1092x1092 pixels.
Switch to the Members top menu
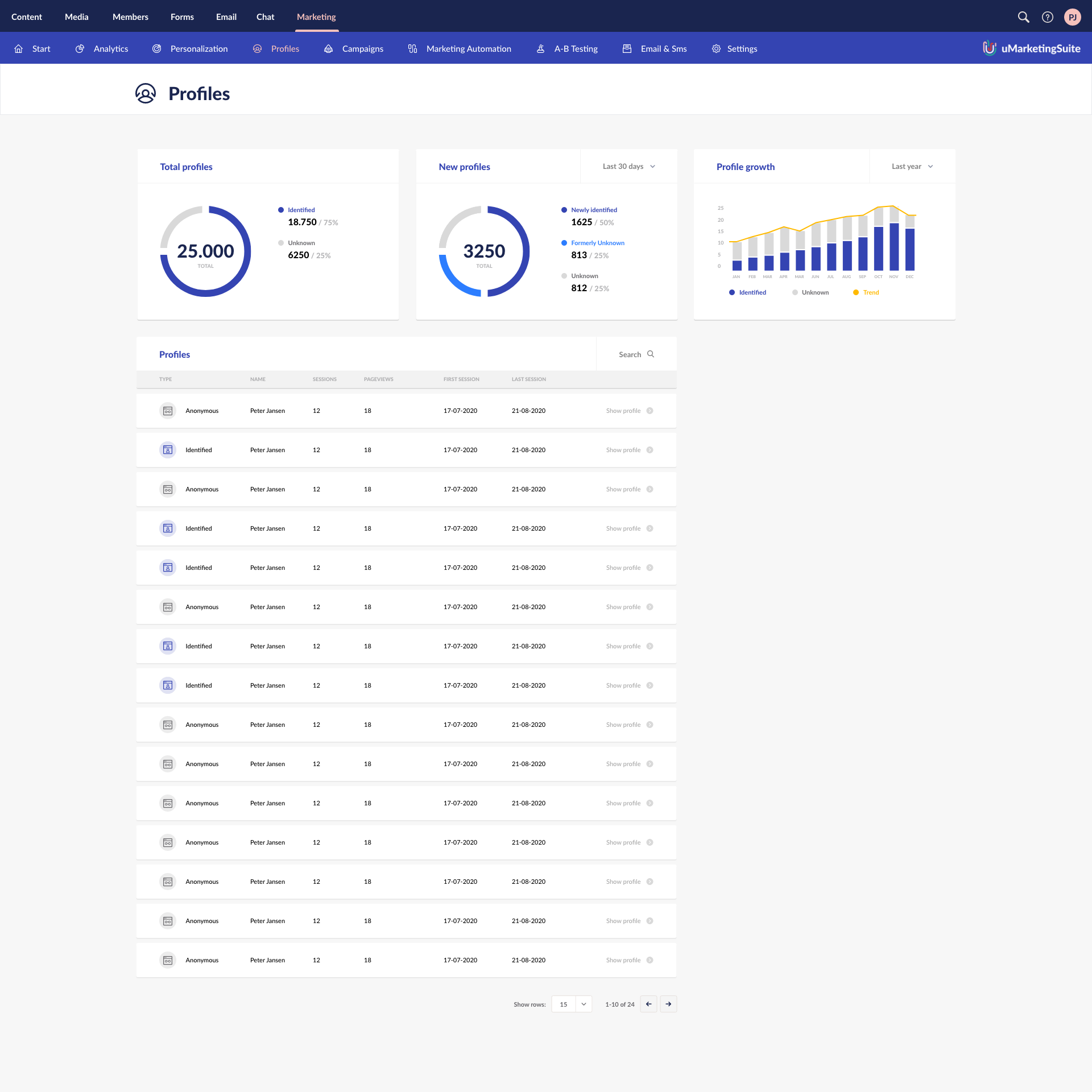[130, 17]
